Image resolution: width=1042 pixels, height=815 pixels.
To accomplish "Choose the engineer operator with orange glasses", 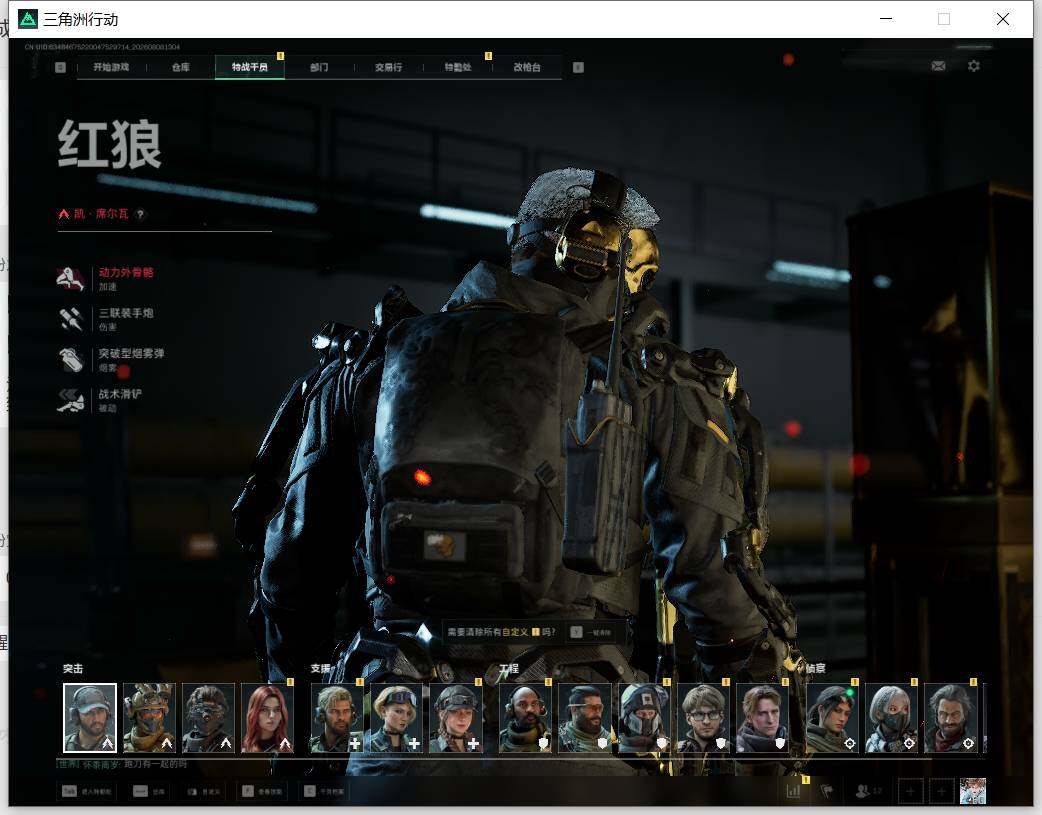I will (x=585, y=718).
